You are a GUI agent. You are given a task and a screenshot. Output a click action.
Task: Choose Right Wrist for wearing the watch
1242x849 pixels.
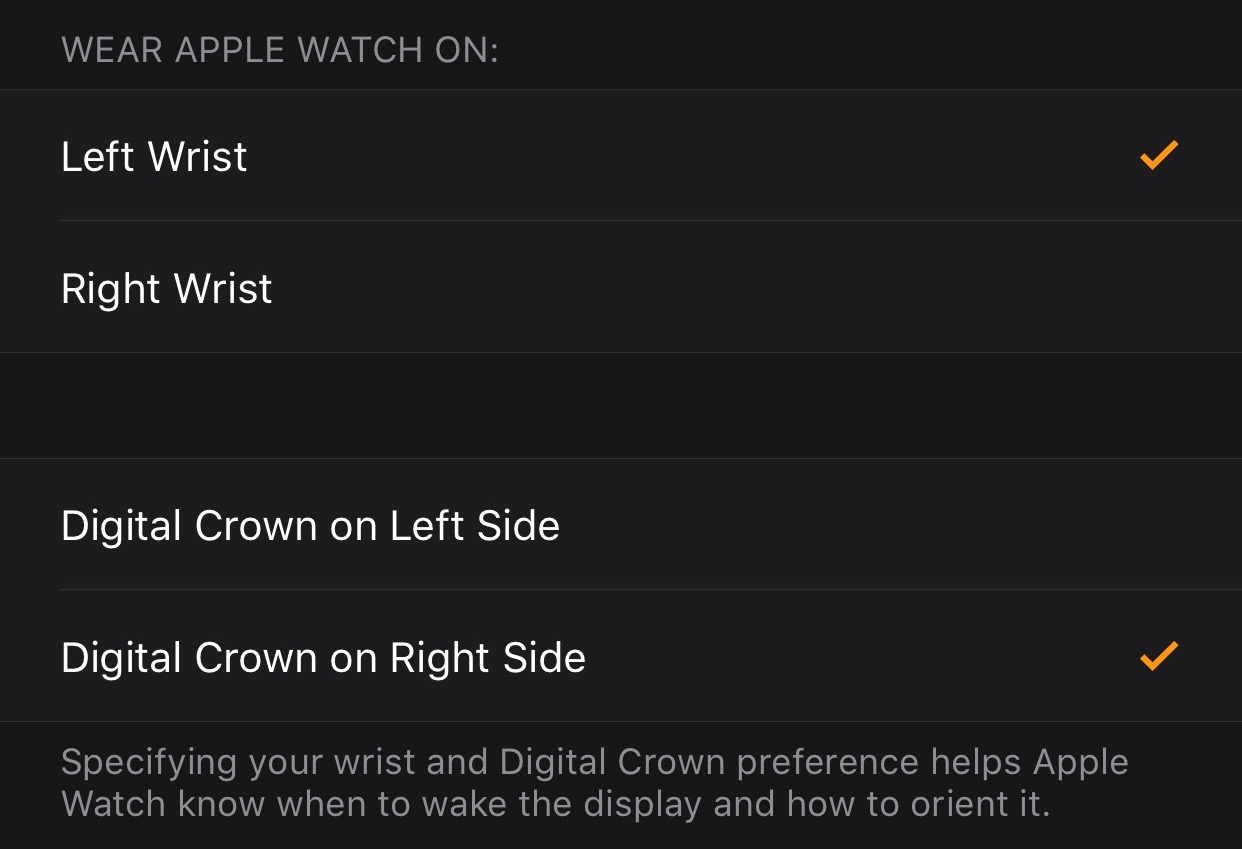[x=620, y=288]
